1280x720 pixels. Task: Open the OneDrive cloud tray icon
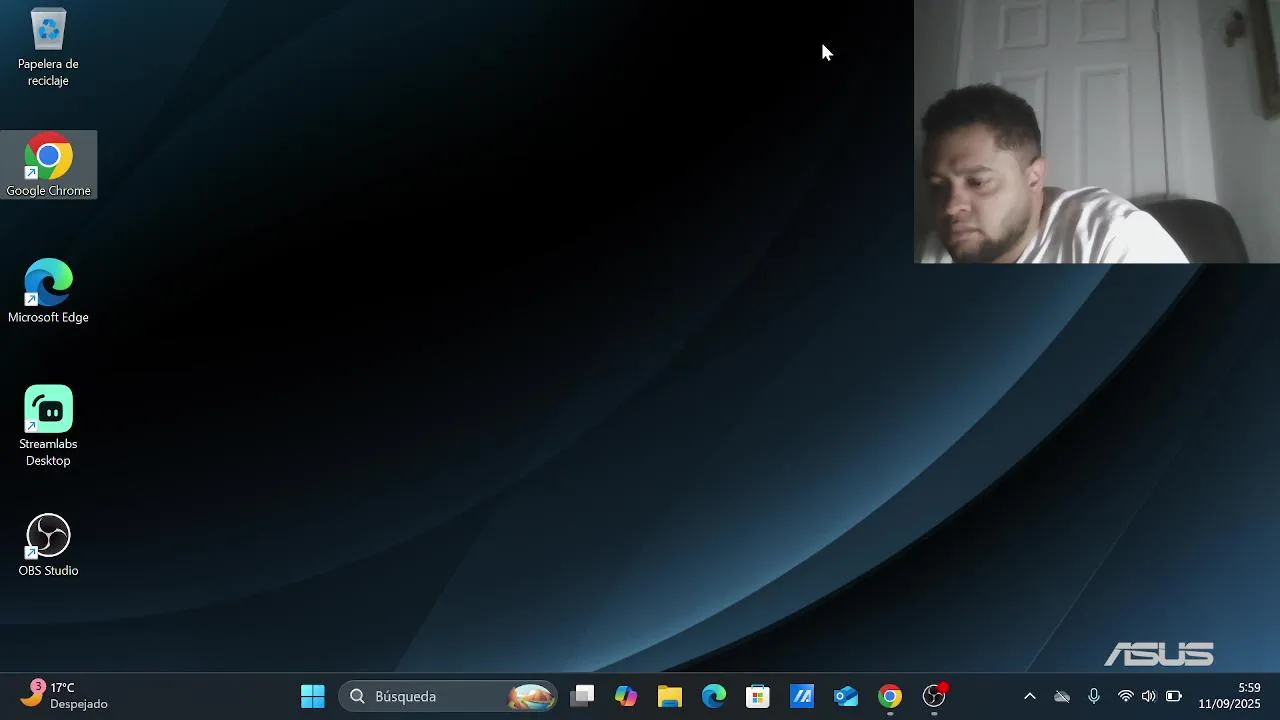(1062, 696)
